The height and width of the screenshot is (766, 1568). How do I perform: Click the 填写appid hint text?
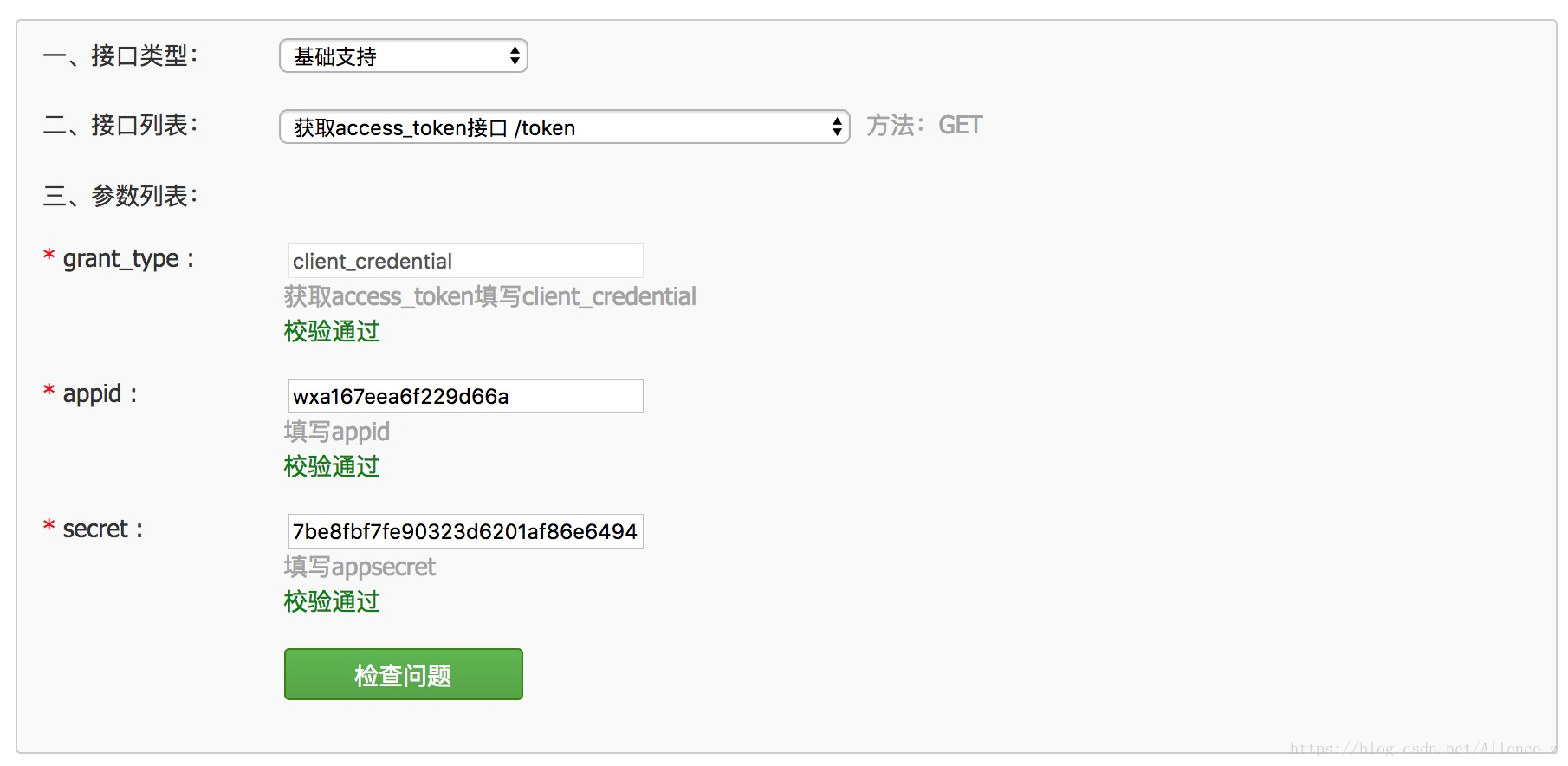point(337,432)
